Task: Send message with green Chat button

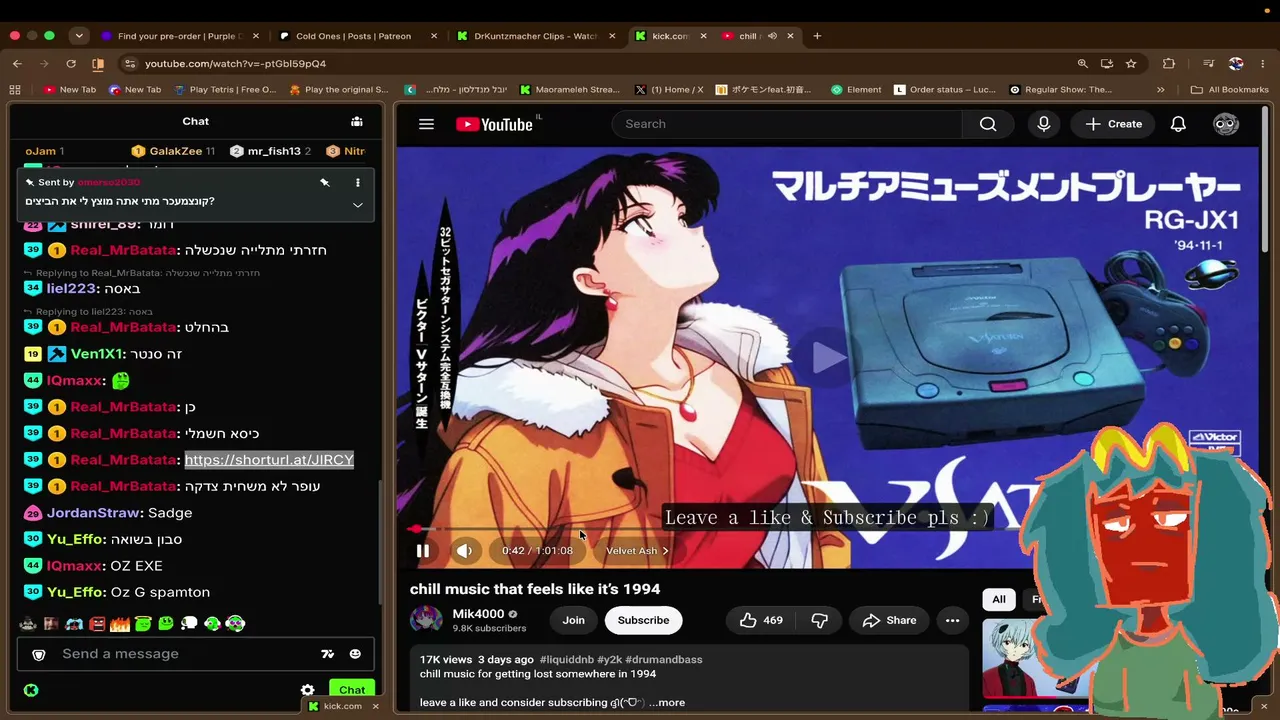Action: [352, 690]
